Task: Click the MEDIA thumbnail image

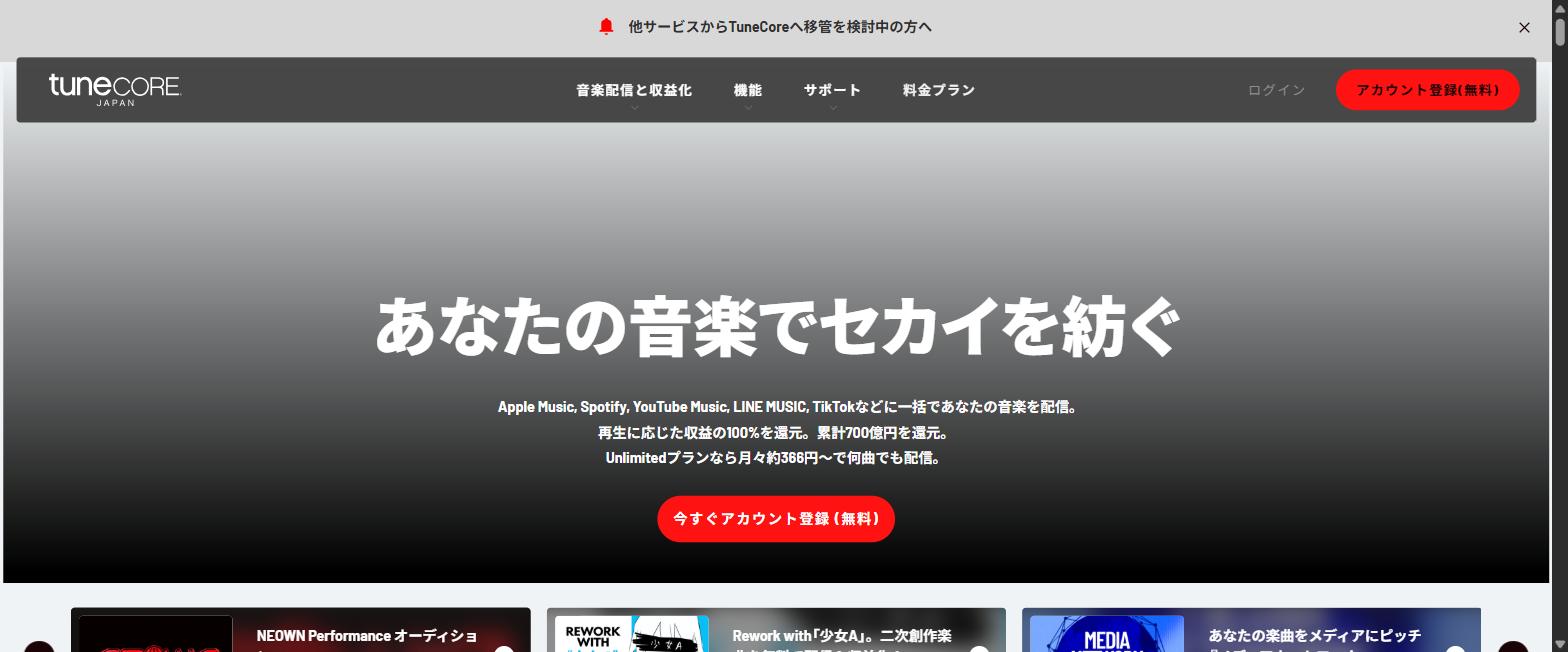Action: [x=1107, y=634]
